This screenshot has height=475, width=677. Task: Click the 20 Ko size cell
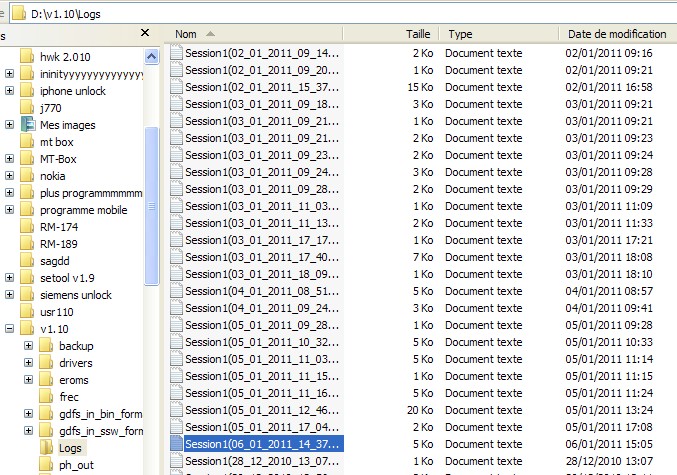click(420, 410)
